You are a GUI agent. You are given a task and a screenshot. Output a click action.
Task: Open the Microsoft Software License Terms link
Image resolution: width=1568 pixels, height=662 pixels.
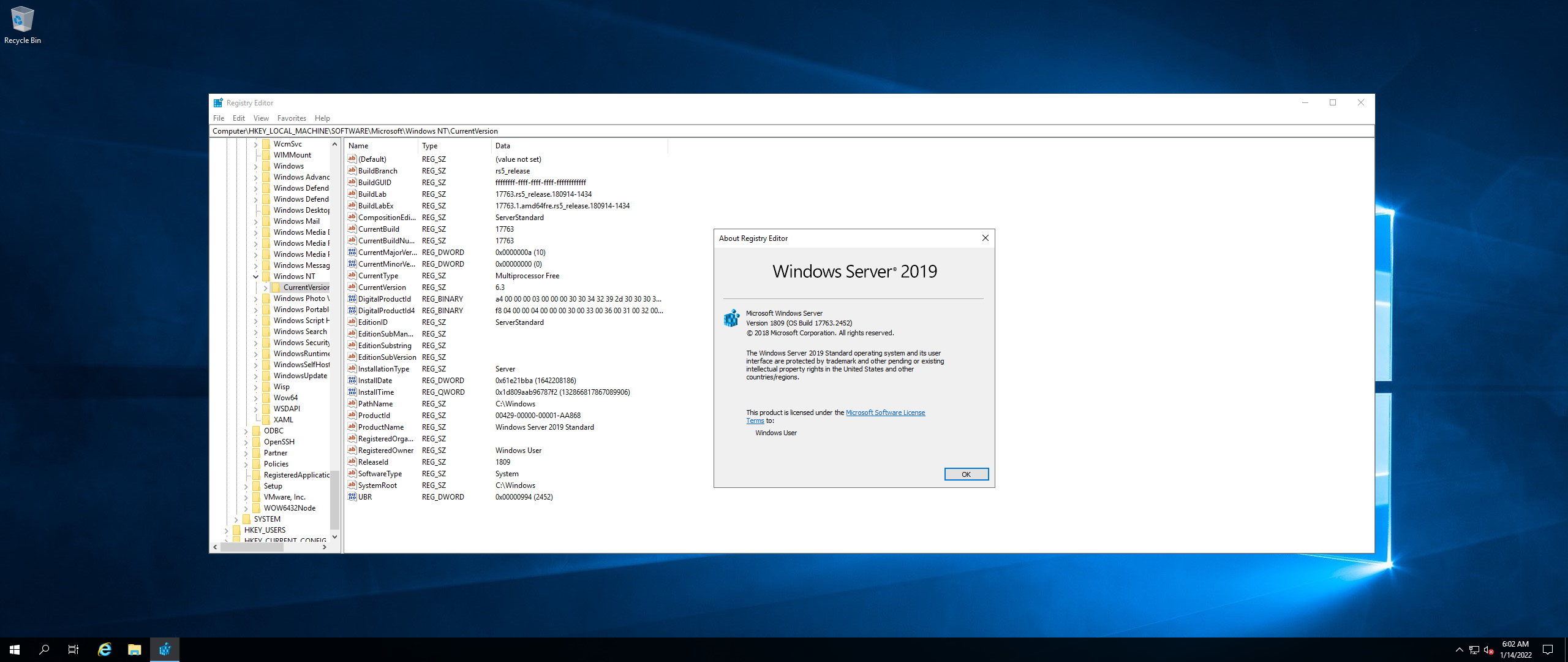885,413
